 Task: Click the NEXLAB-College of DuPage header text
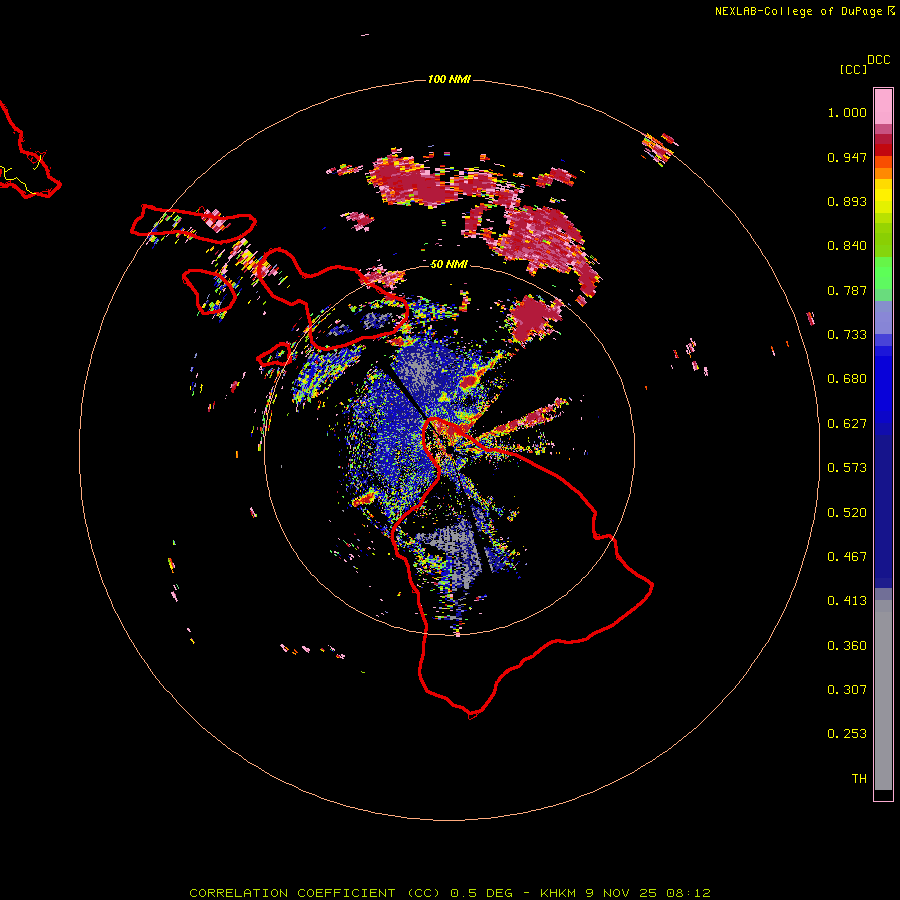(805, 11)
